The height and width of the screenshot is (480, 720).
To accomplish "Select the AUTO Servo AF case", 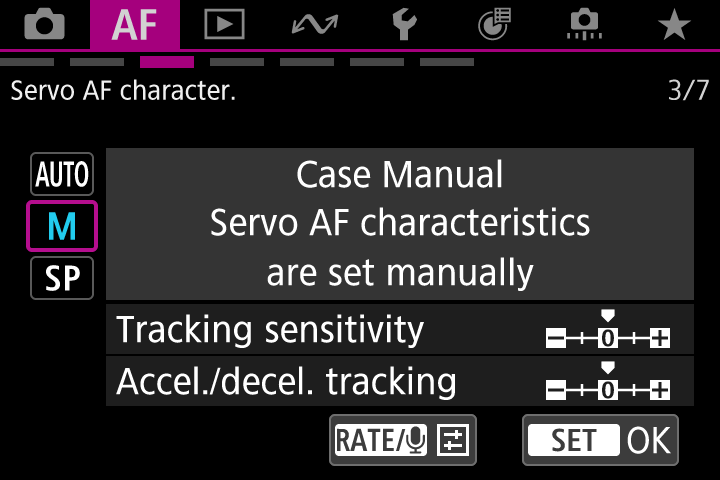I will [x=62, y=176].
